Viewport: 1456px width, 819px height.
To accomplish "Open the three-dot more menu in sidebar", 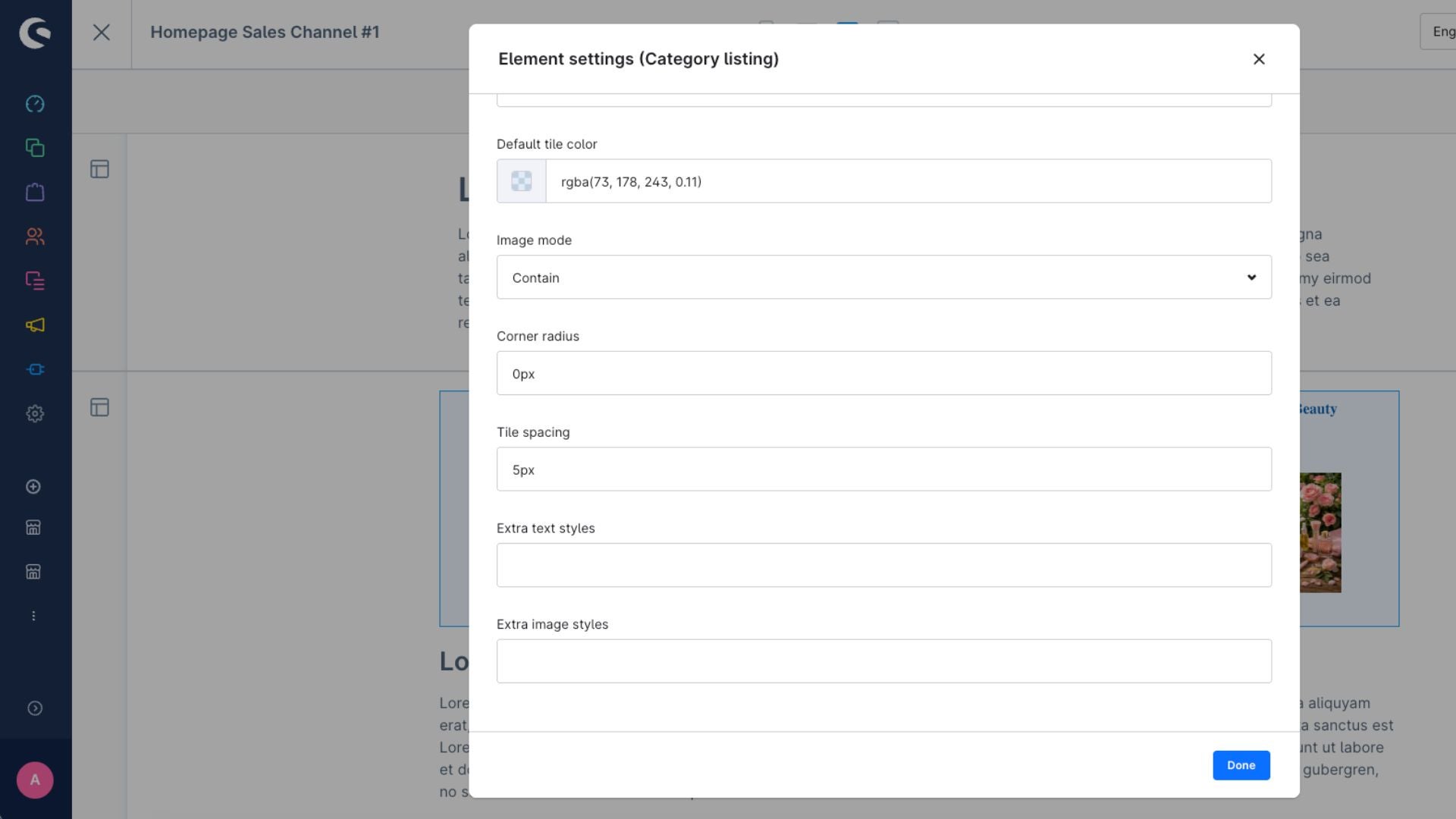I will pyautogui.click(x=33, y=616).
